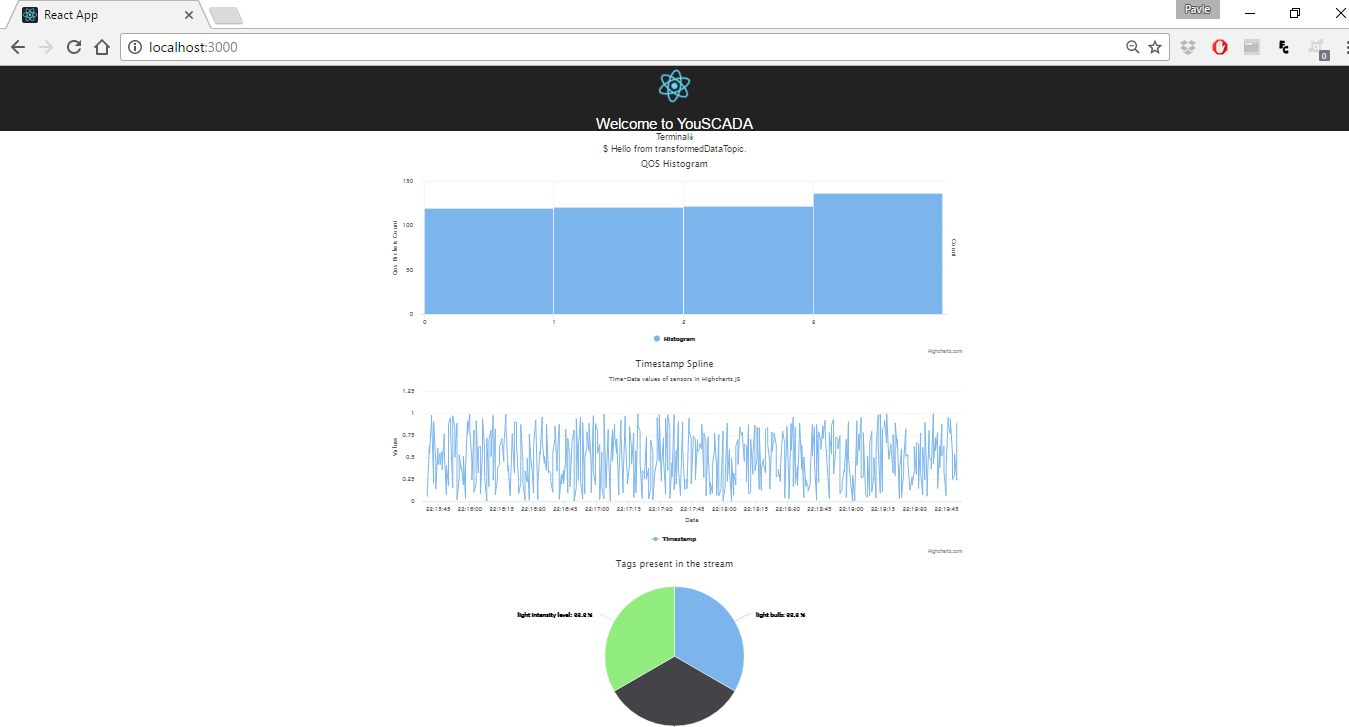Close the React App tab

pyautogui.click(x=188, y=15)
